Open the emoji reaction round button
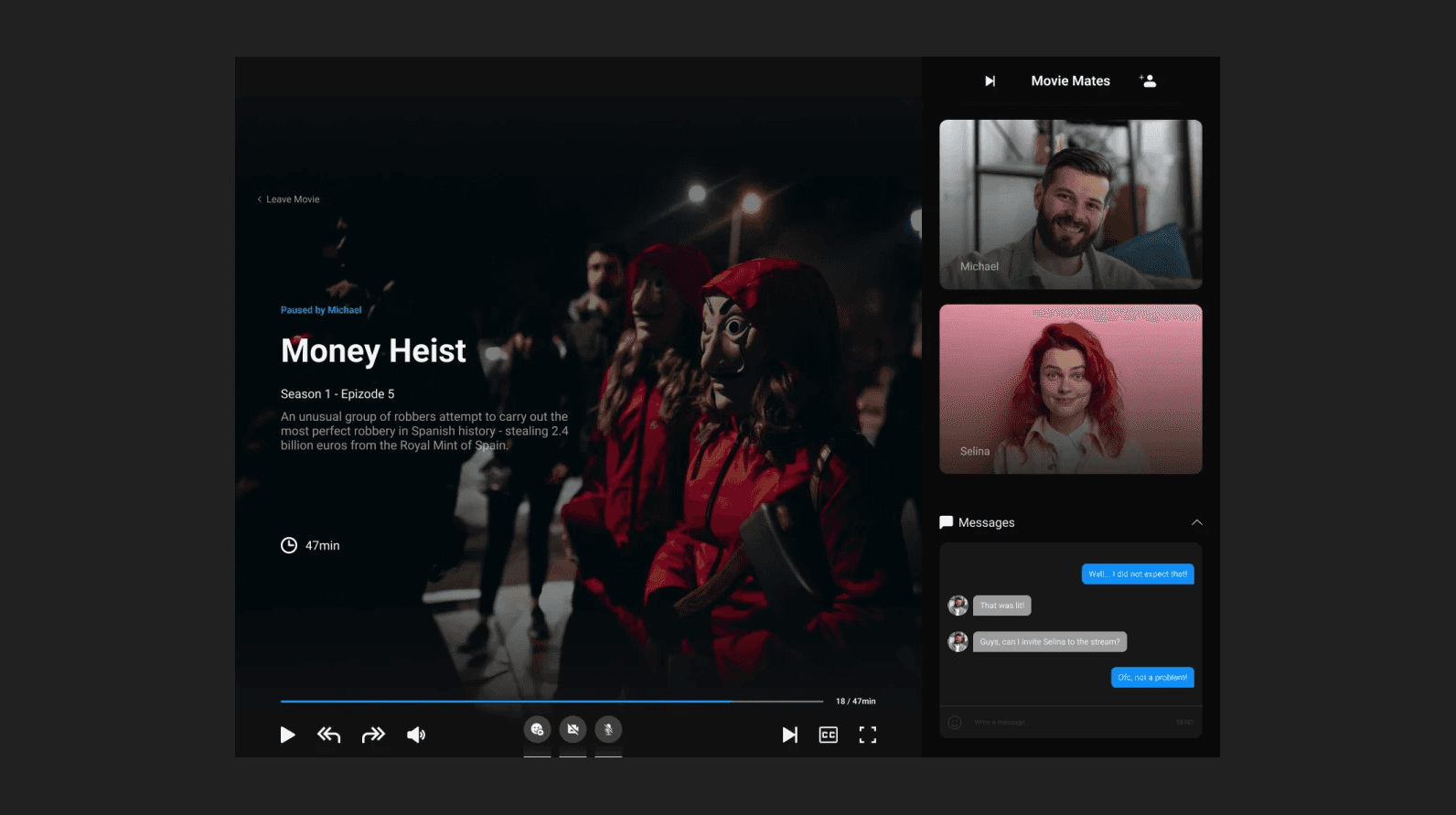The height and width of the screenshot is (815, 1456). pos(537,729)
